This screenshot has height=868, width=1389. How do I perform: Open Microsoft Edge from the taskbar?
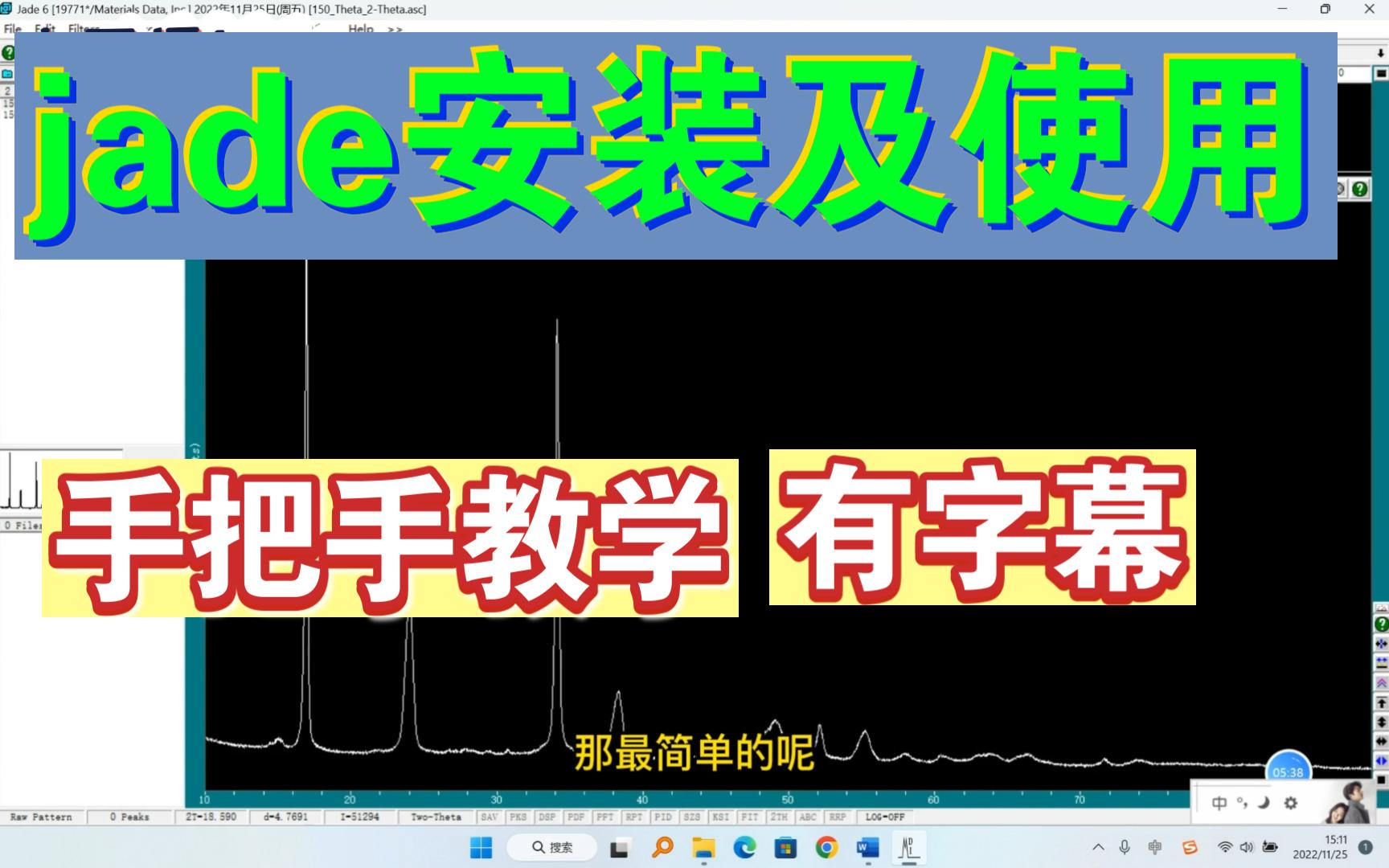pyautogui.click(x=744, y=847)
